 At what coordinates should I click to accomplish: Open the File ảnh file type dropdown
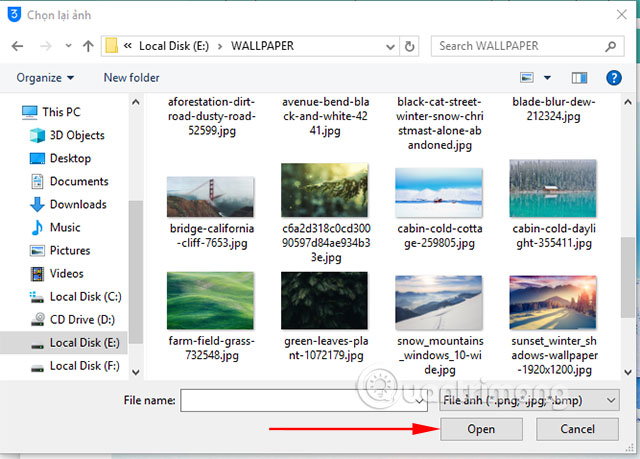coord(529,401)
